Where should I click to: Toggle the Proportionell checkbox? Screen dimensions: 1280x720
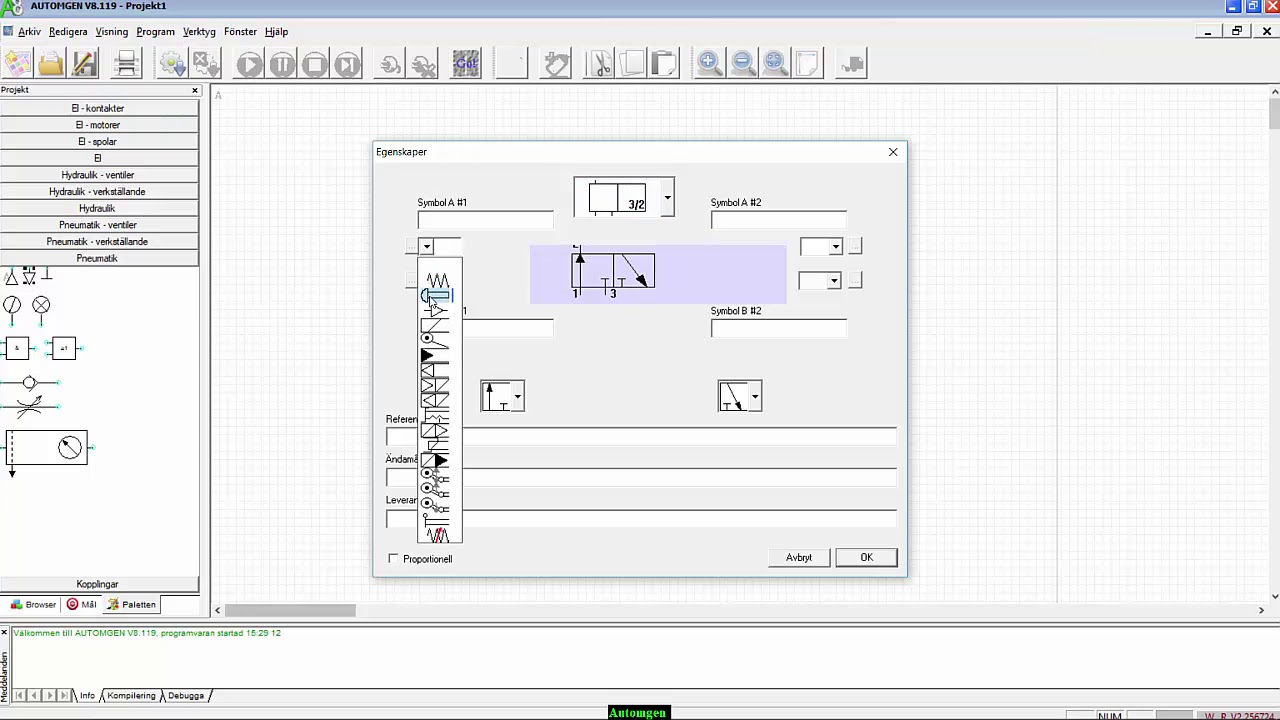[393, 559]
